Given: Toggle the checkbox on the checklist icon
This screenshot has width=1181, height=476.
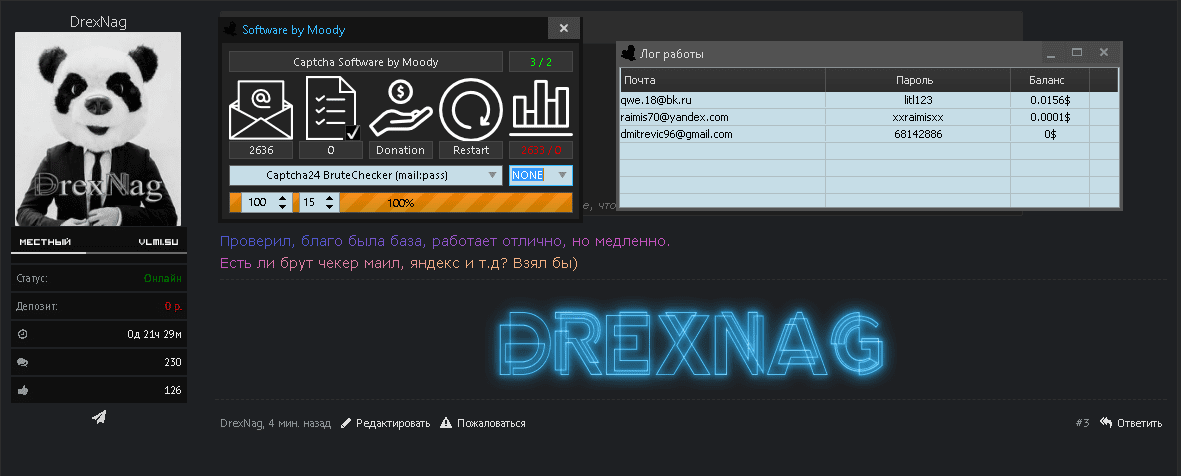Looking at the screenshot, I should point(352,132).
